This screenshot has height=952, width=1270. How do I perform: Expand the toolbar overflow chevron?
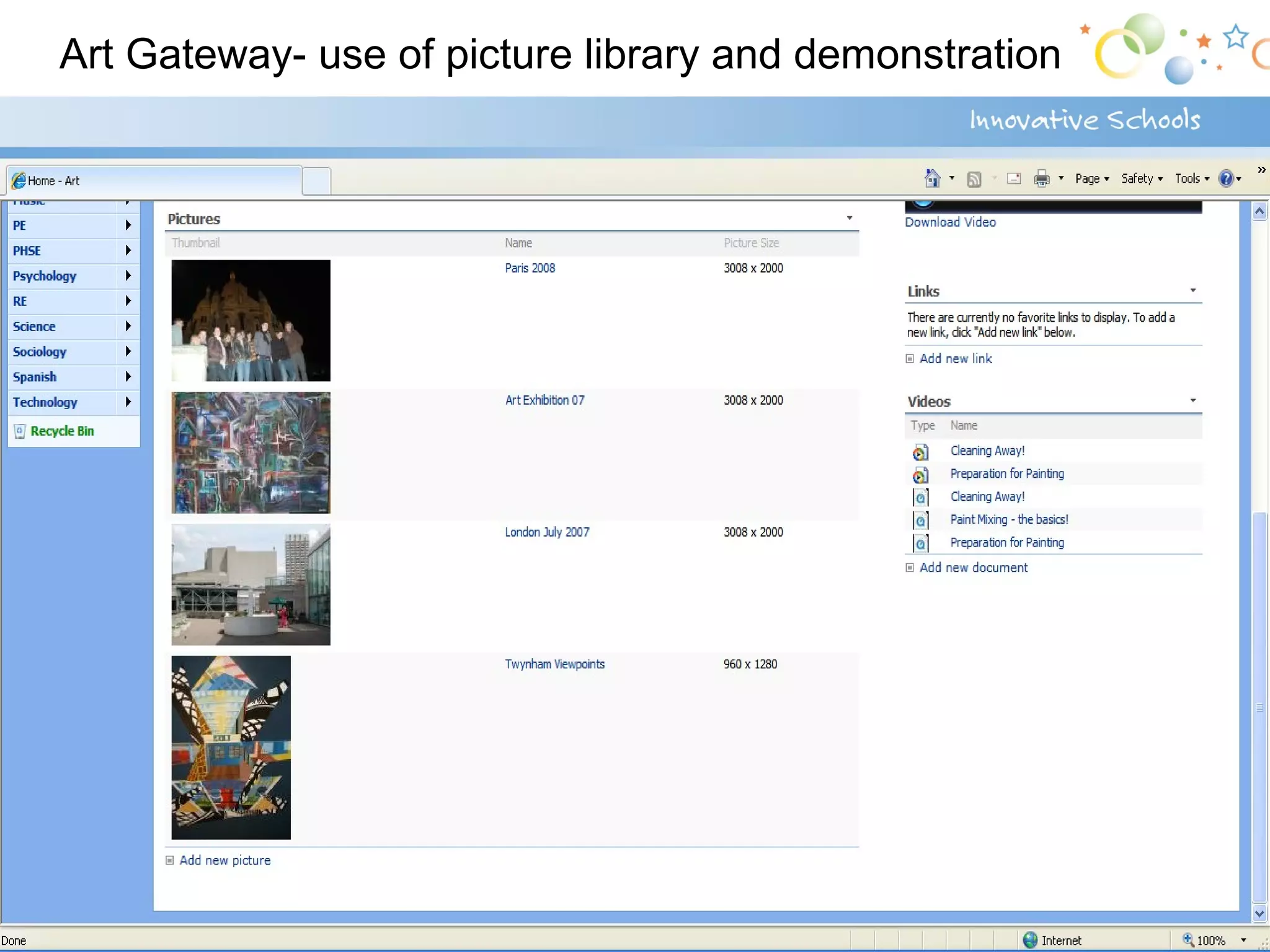click(x=1261, y=170)
